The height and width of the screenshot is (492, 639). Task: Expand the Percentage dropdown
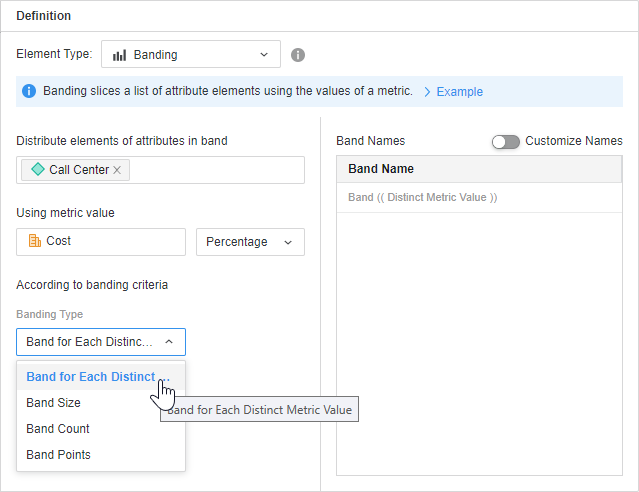point(250,242)
